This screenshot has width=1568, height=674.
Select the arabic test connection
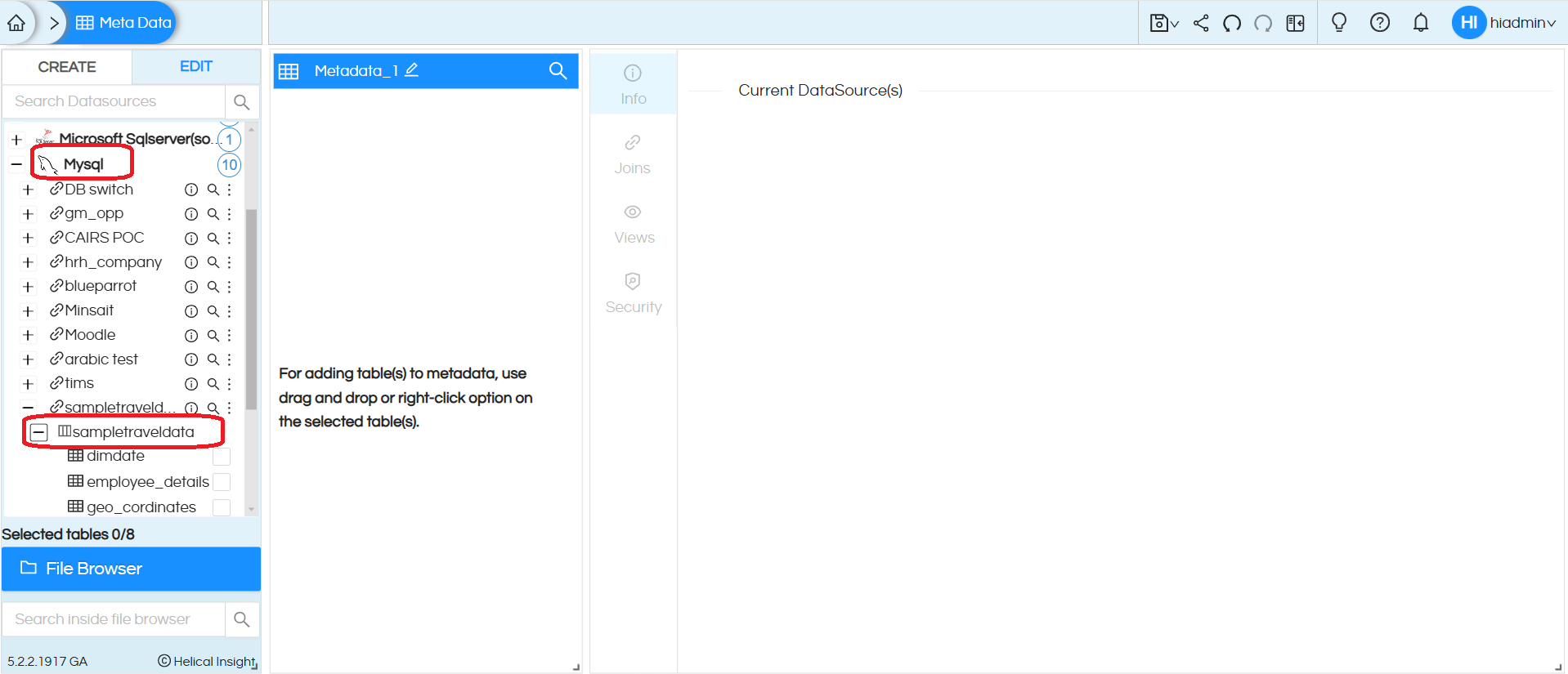(x=101, y=359)
